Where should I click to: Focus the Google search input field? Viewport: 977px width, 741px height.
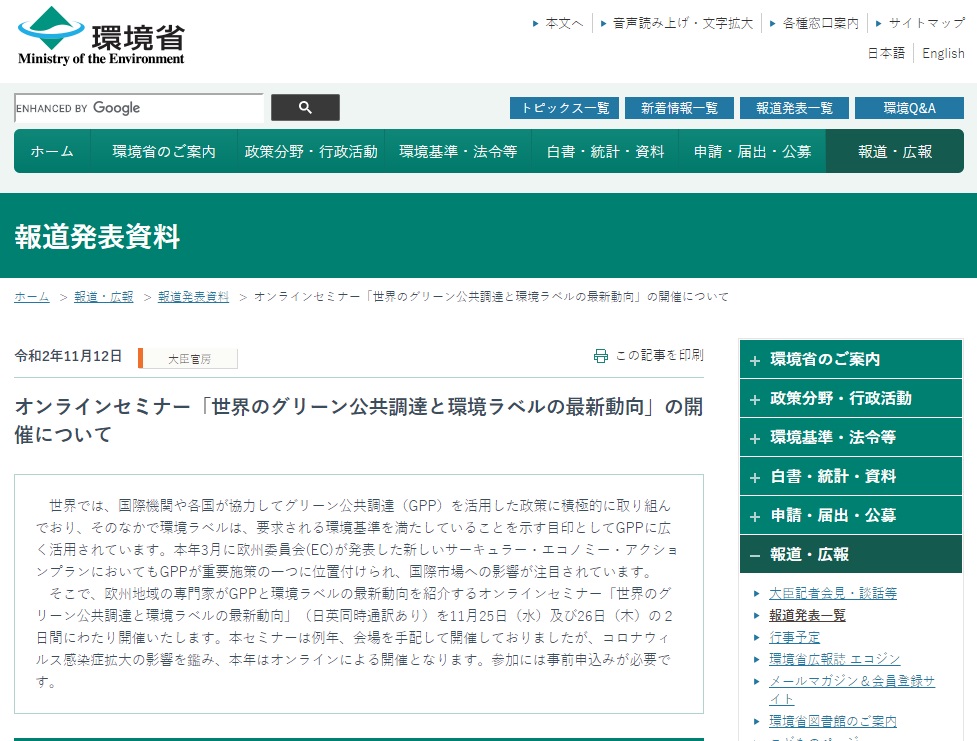(x=138, y=108)
